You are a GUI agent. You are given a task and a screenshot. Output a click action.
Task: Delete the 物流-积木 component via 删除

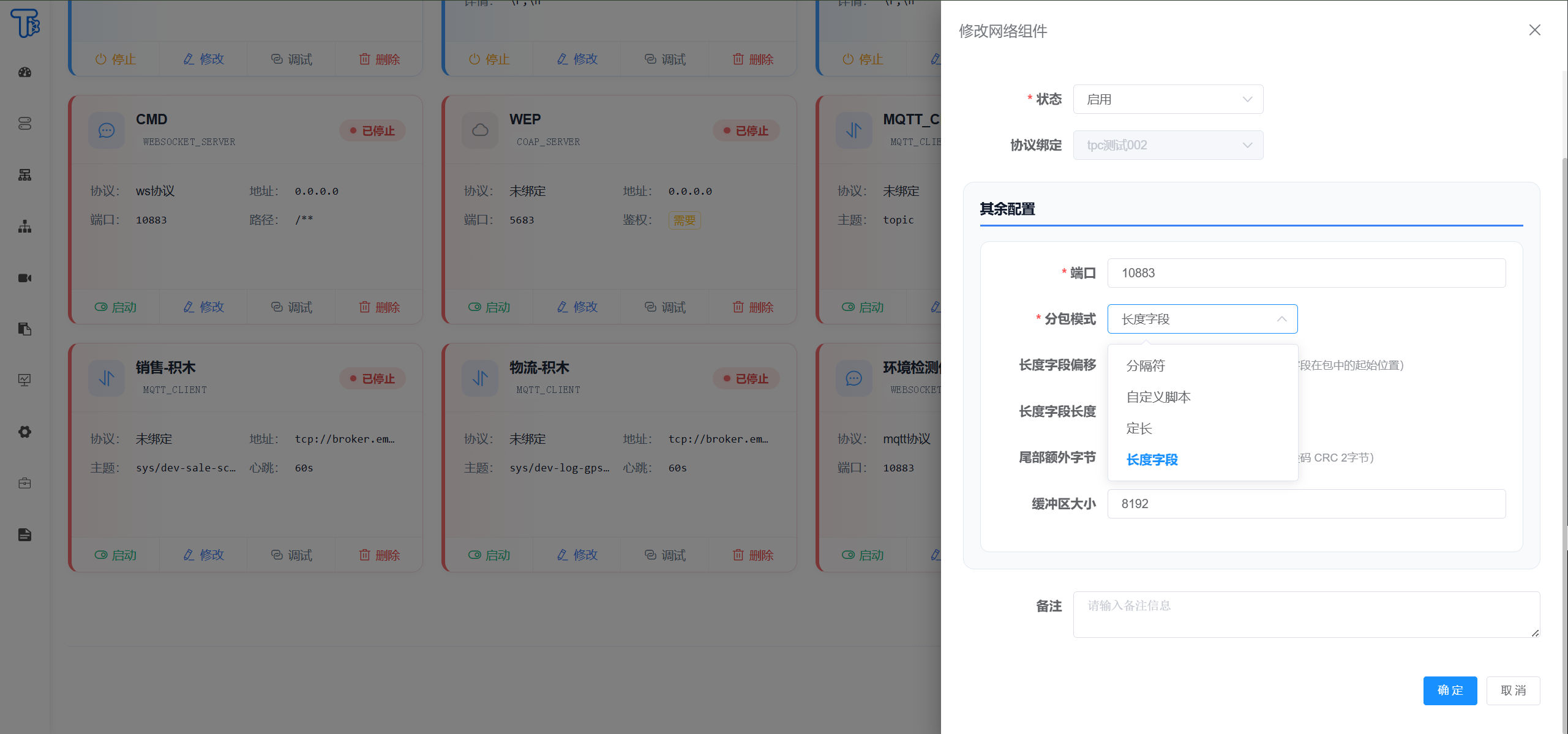(x=752, y=555)
